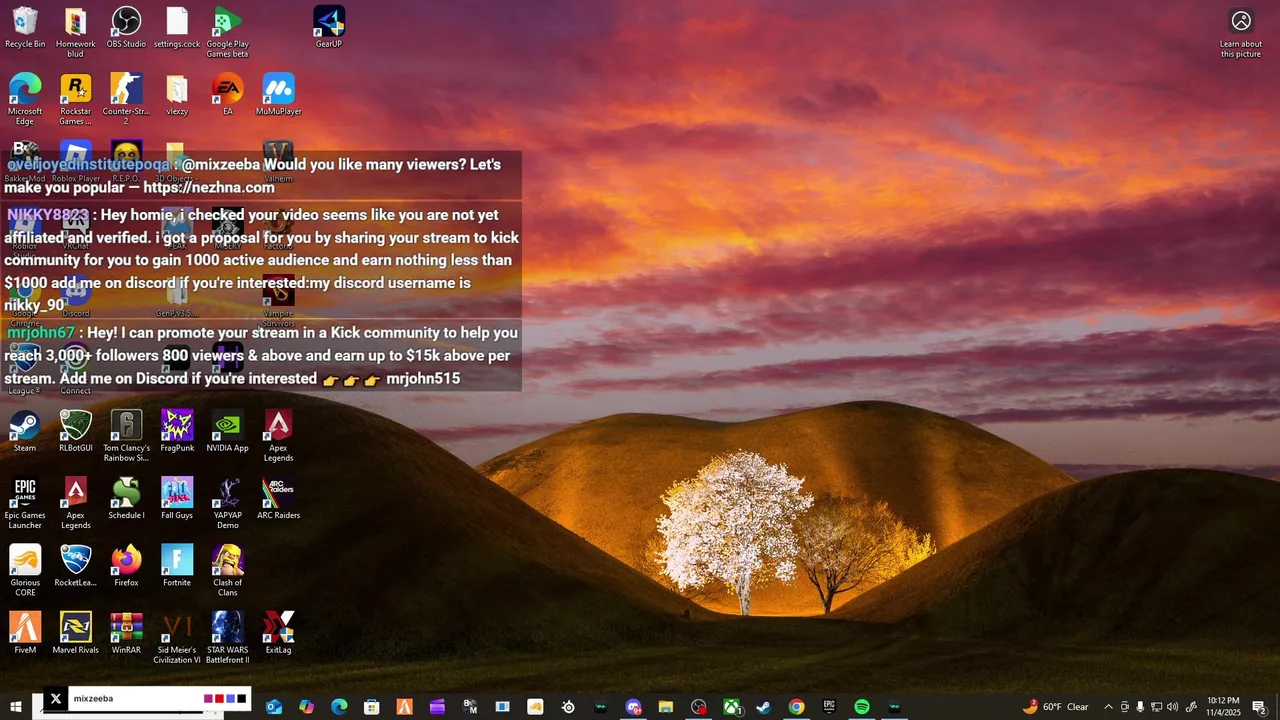Launch the EA app desktop shortcut

point(227,94)
